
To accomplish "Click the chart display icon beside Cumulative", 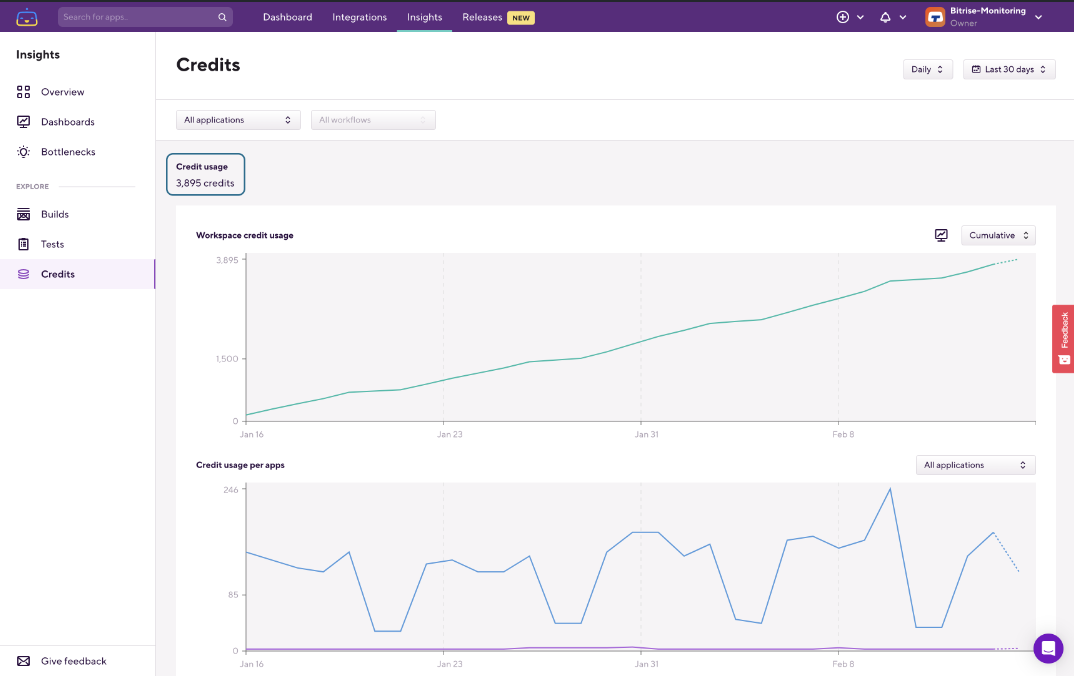I will 941,235.
